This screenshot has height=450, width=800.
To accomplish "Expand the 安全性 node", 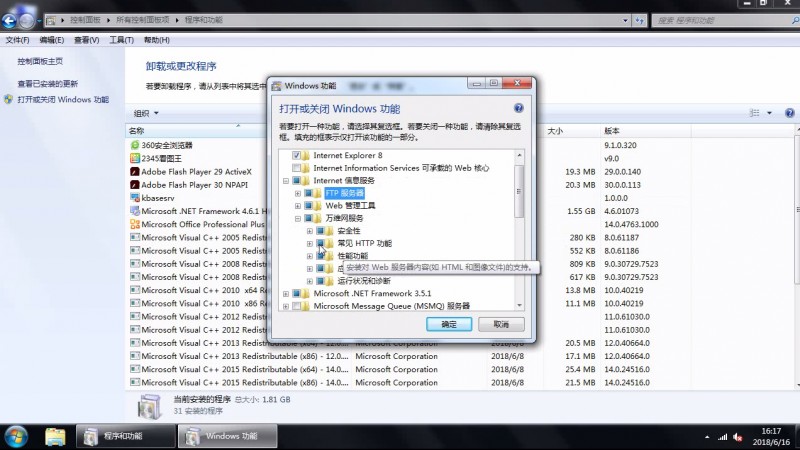I will (310, 231).
